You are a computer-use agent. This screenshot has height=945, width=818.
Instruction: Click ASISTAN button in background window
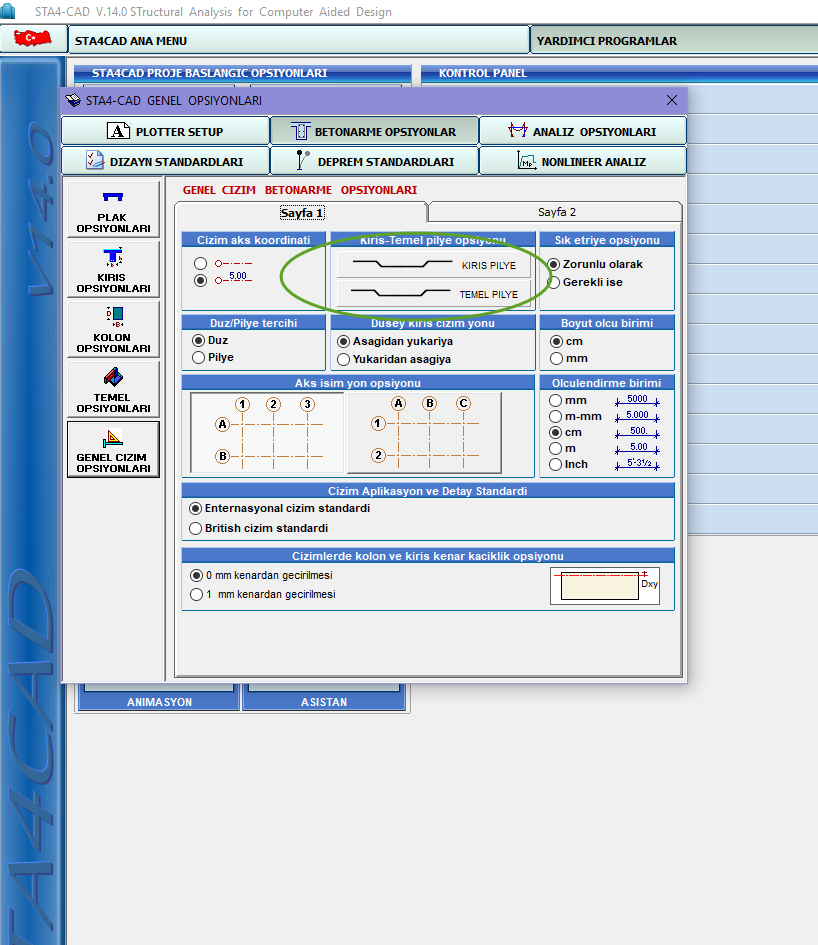(324, 702)
